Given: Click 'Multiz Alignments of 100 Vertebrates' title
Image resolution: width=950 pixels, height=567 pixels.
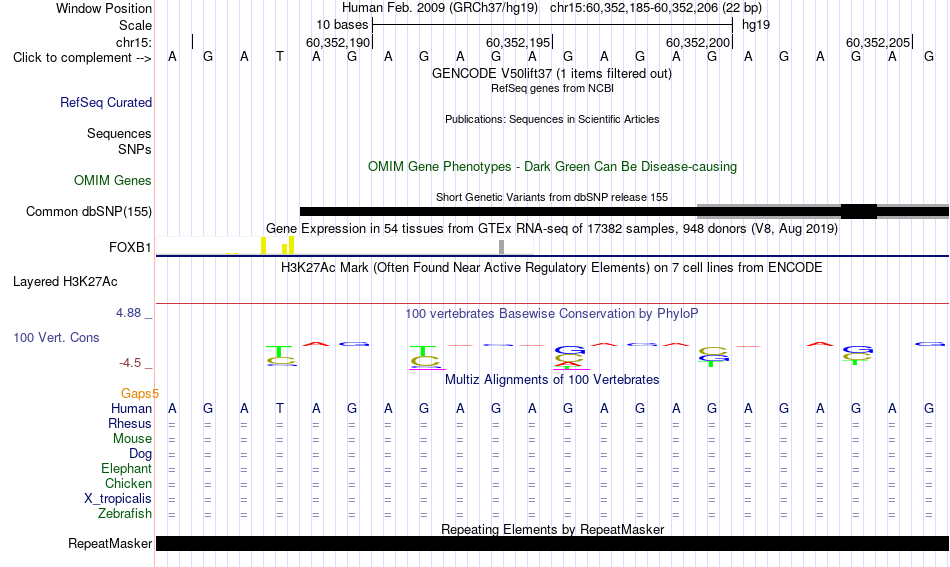Looking at the screenshot, I should point(552,380).
